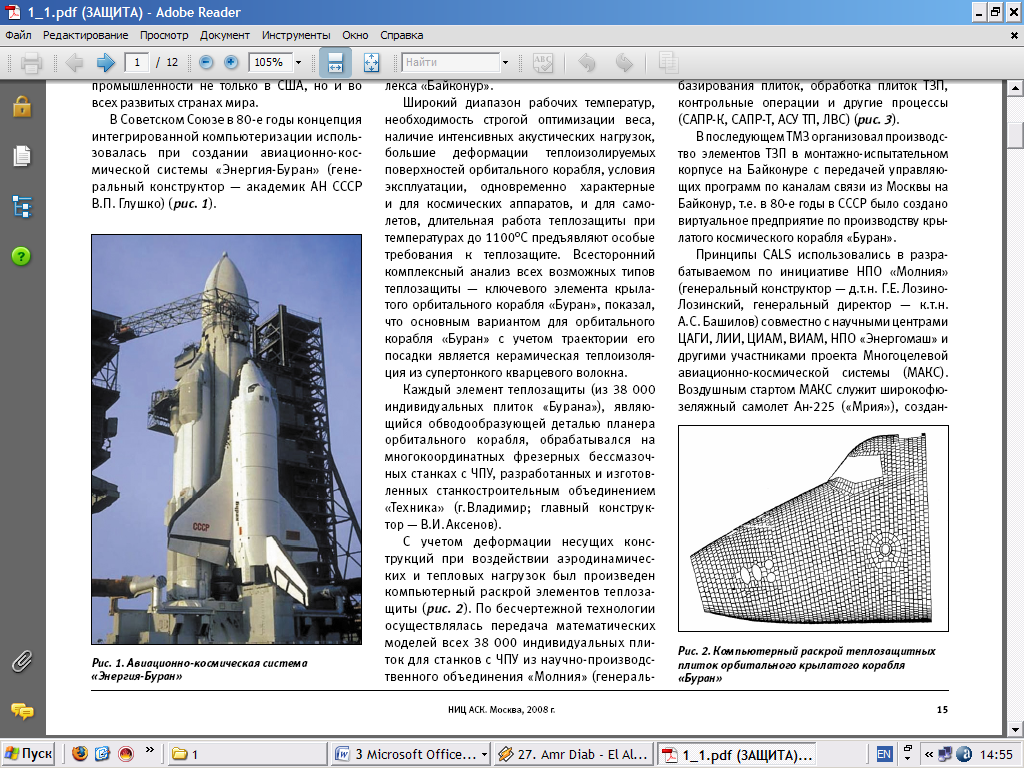Expand hidden tray icons chevron
Image resolution: width=1024 pixels, height=768 pixels.
tap(928, 754)
